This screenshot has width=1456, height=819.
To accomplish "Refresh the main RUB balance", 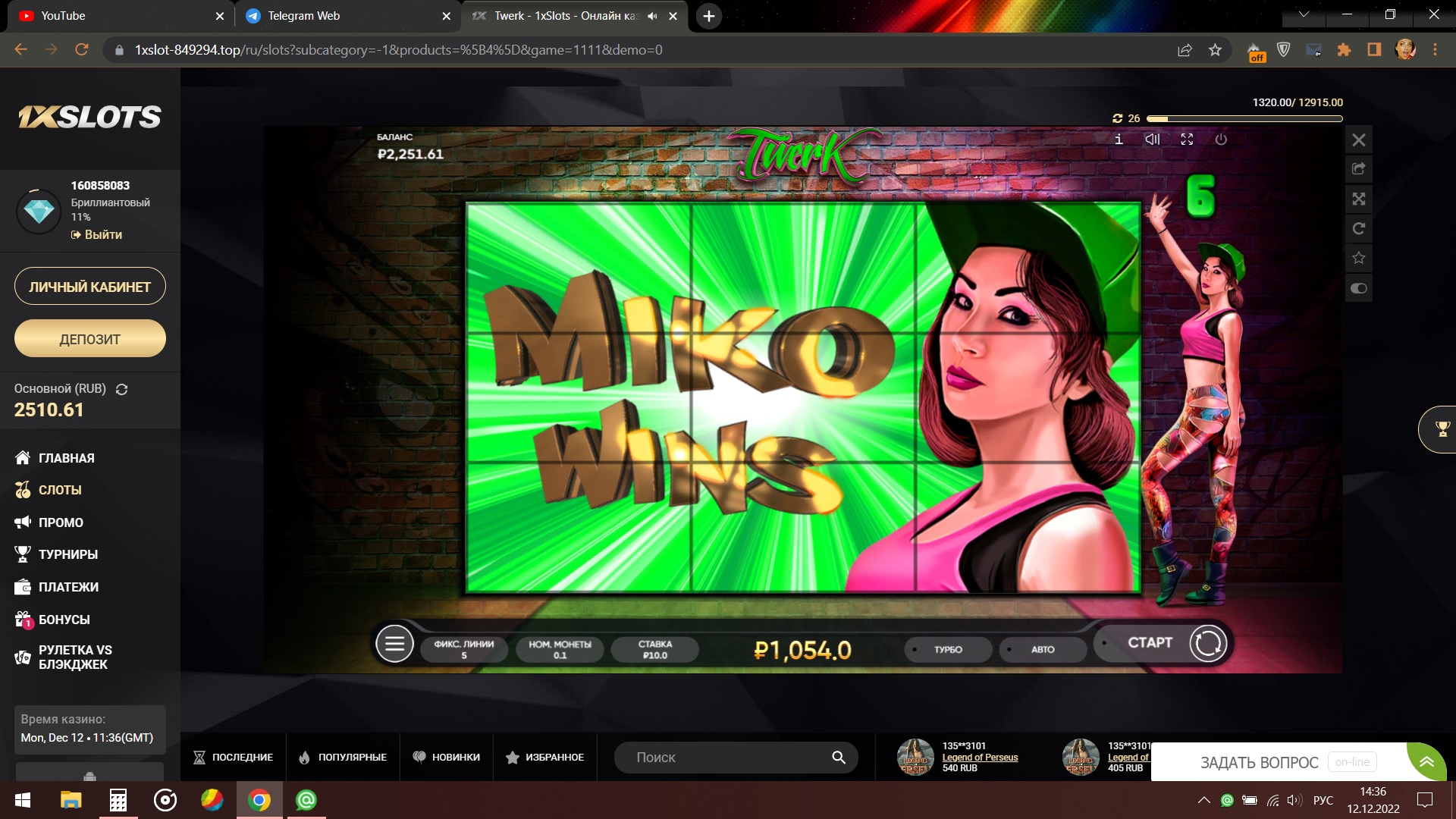I will [x=121, y=389].
